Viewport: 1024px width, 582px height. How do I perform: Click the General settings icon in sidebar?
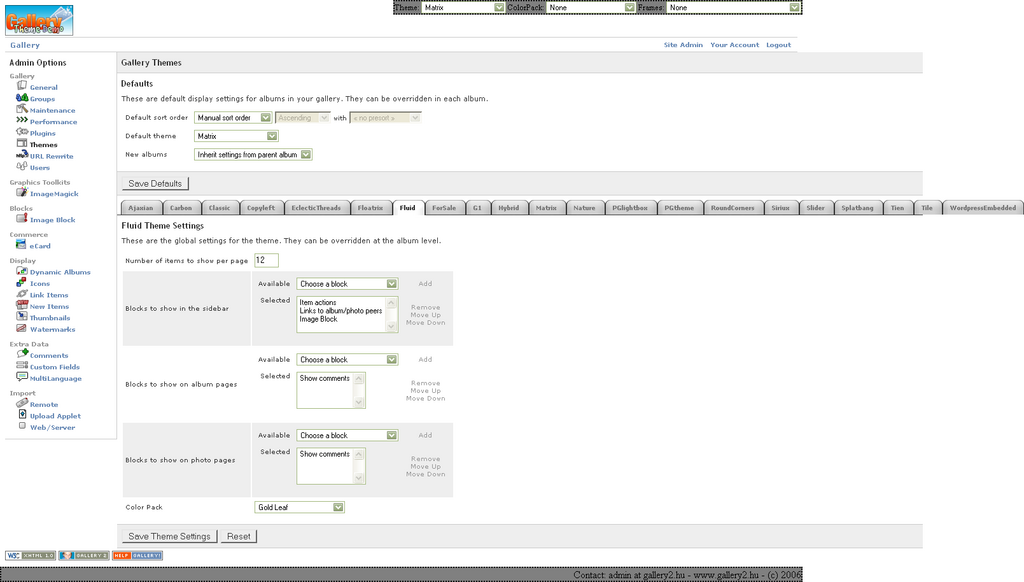click(x=22, y=86)
